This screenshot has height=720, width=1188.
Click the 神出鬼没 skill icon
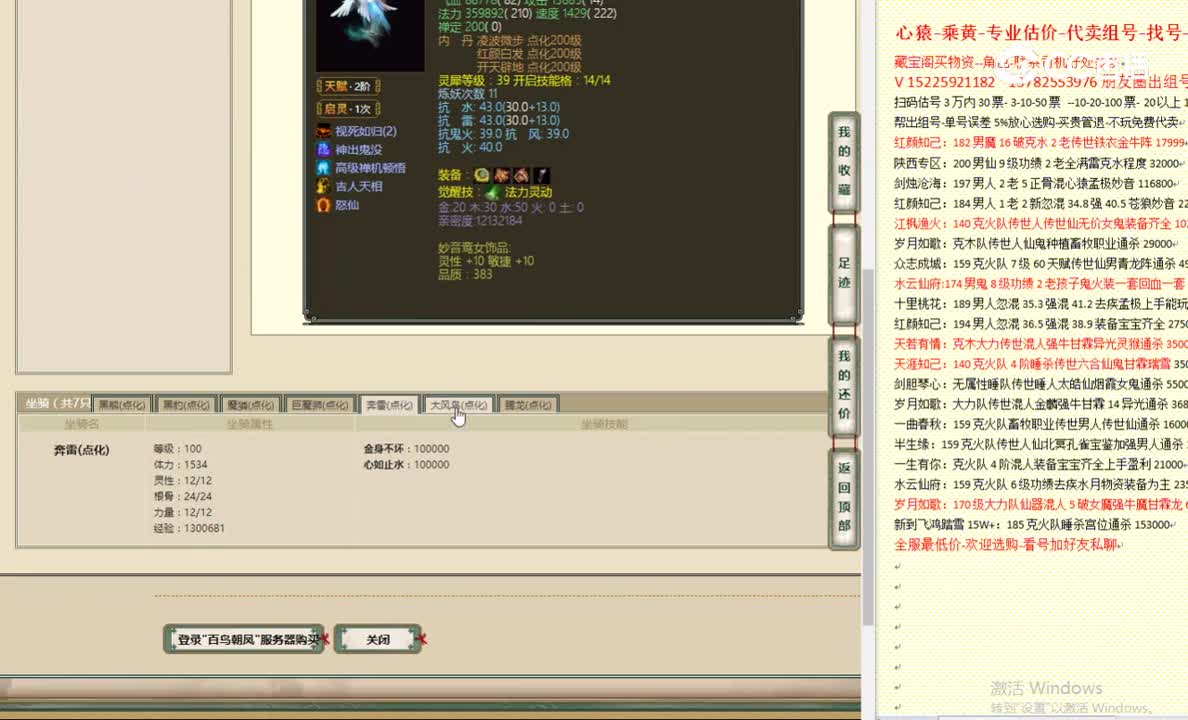coord(324,149)
